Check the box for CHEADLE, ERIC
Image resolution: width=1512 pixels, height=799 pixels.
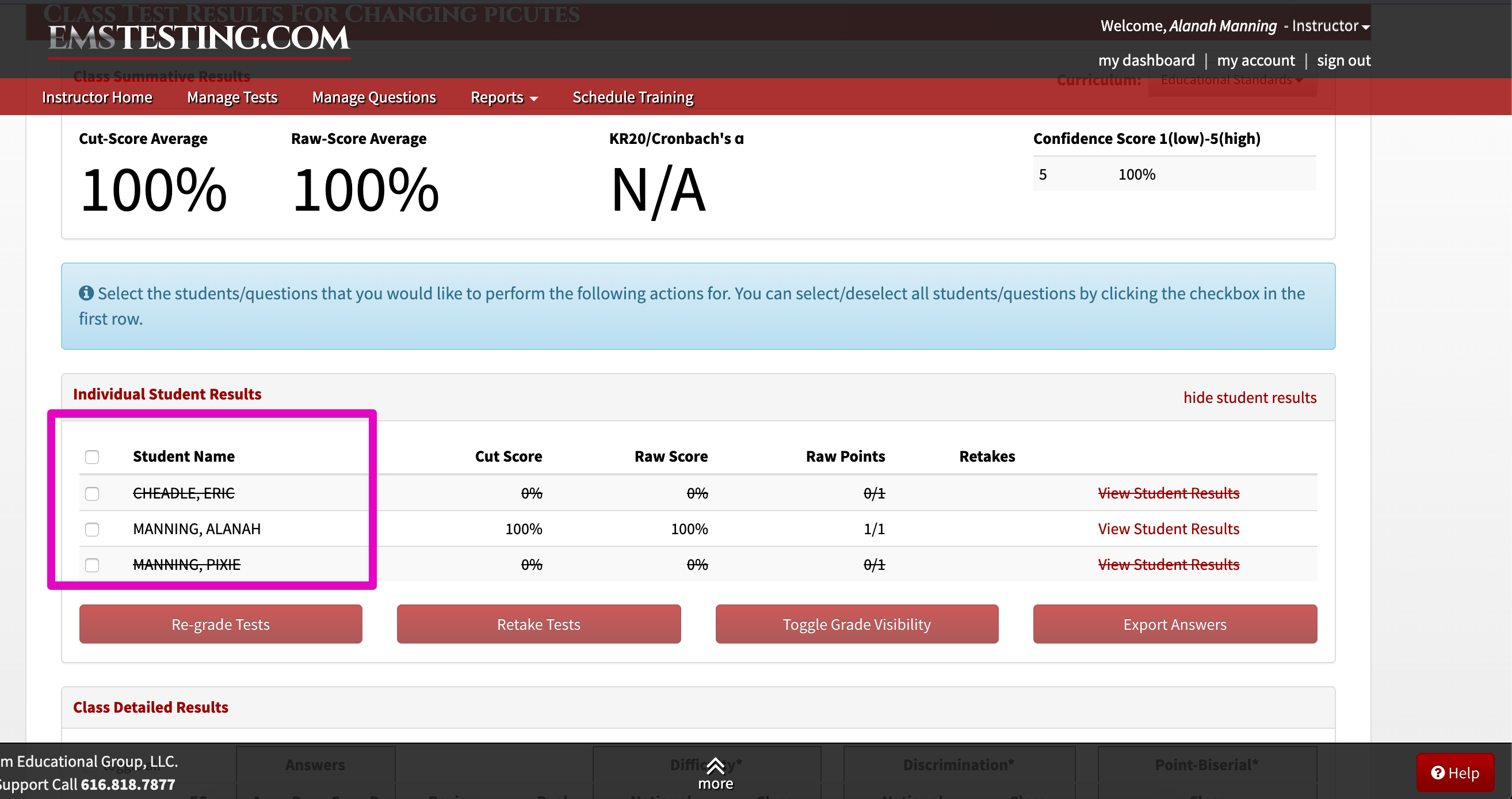pyautogui.click(x=92, y=494)
